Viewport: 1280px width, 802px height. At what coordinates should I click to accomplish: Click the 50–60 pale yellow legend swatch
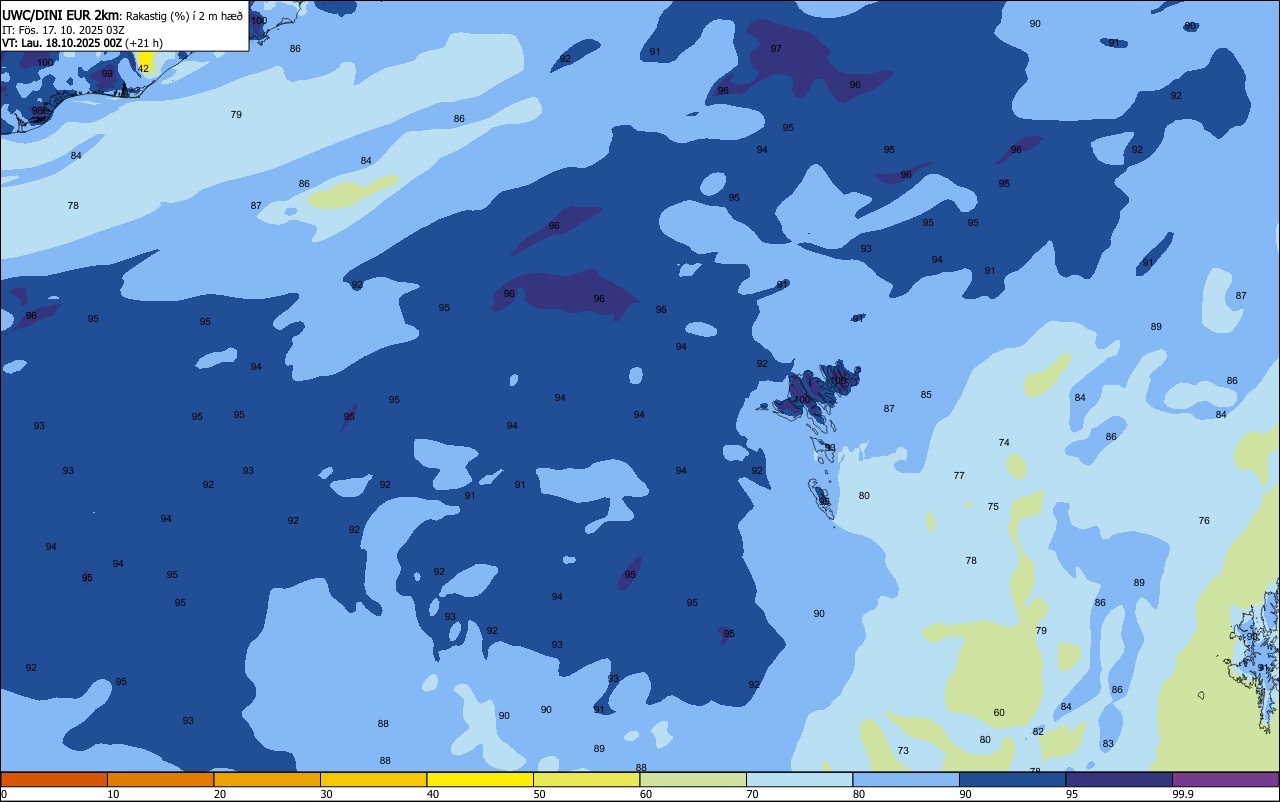(586, 779)
